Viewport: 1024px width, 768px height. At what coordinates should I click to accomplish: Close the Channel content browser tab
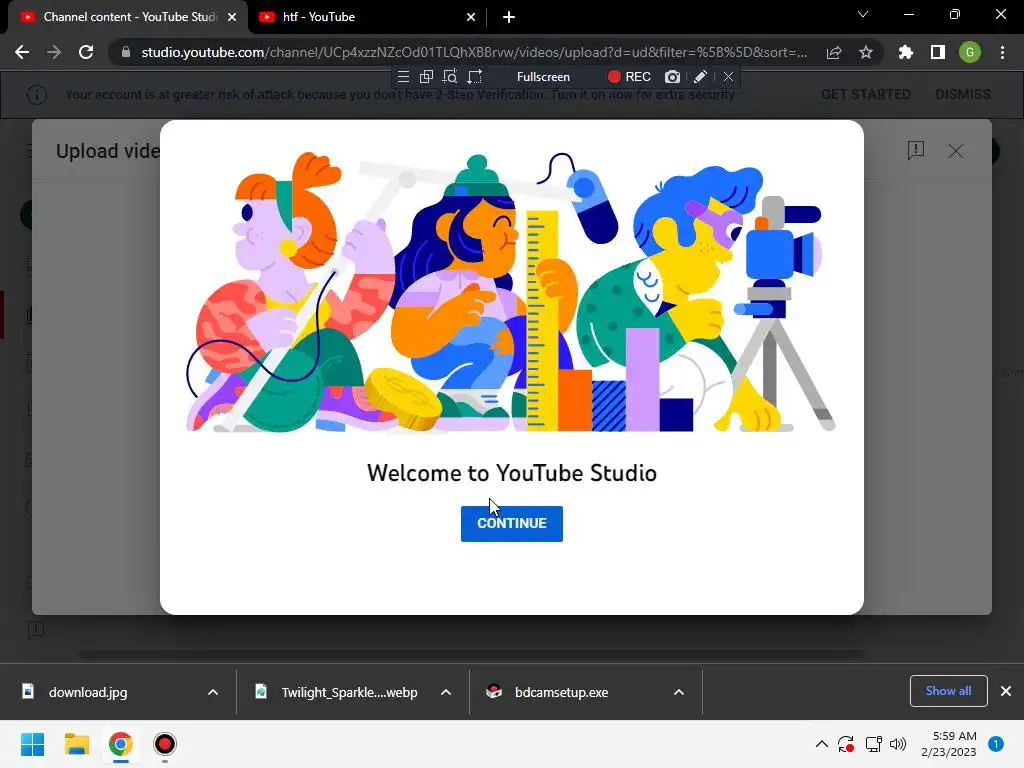(x=232, y=17)
